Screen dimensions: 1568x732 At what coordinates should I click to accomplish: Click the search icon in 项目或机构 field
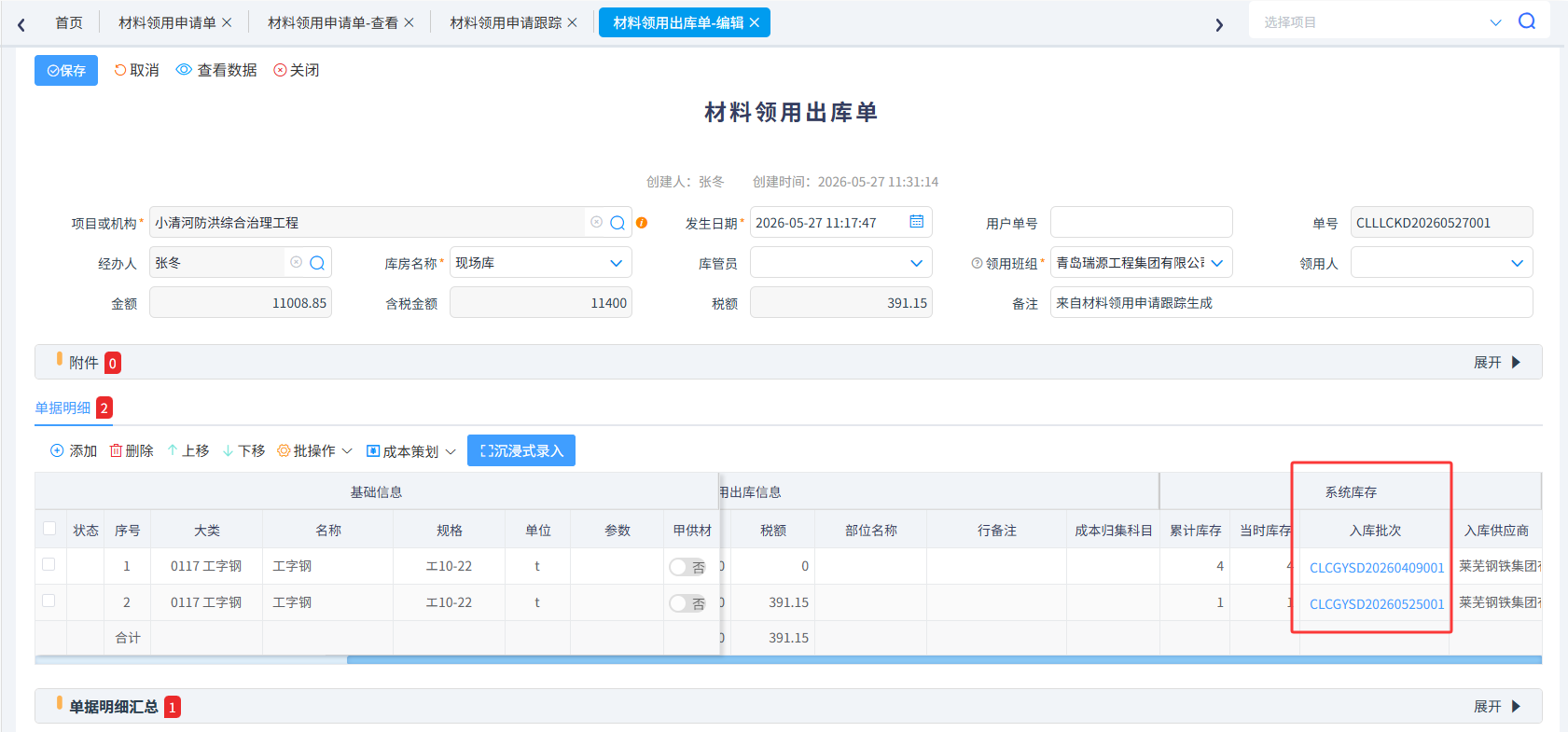click(x=617, y=223)
